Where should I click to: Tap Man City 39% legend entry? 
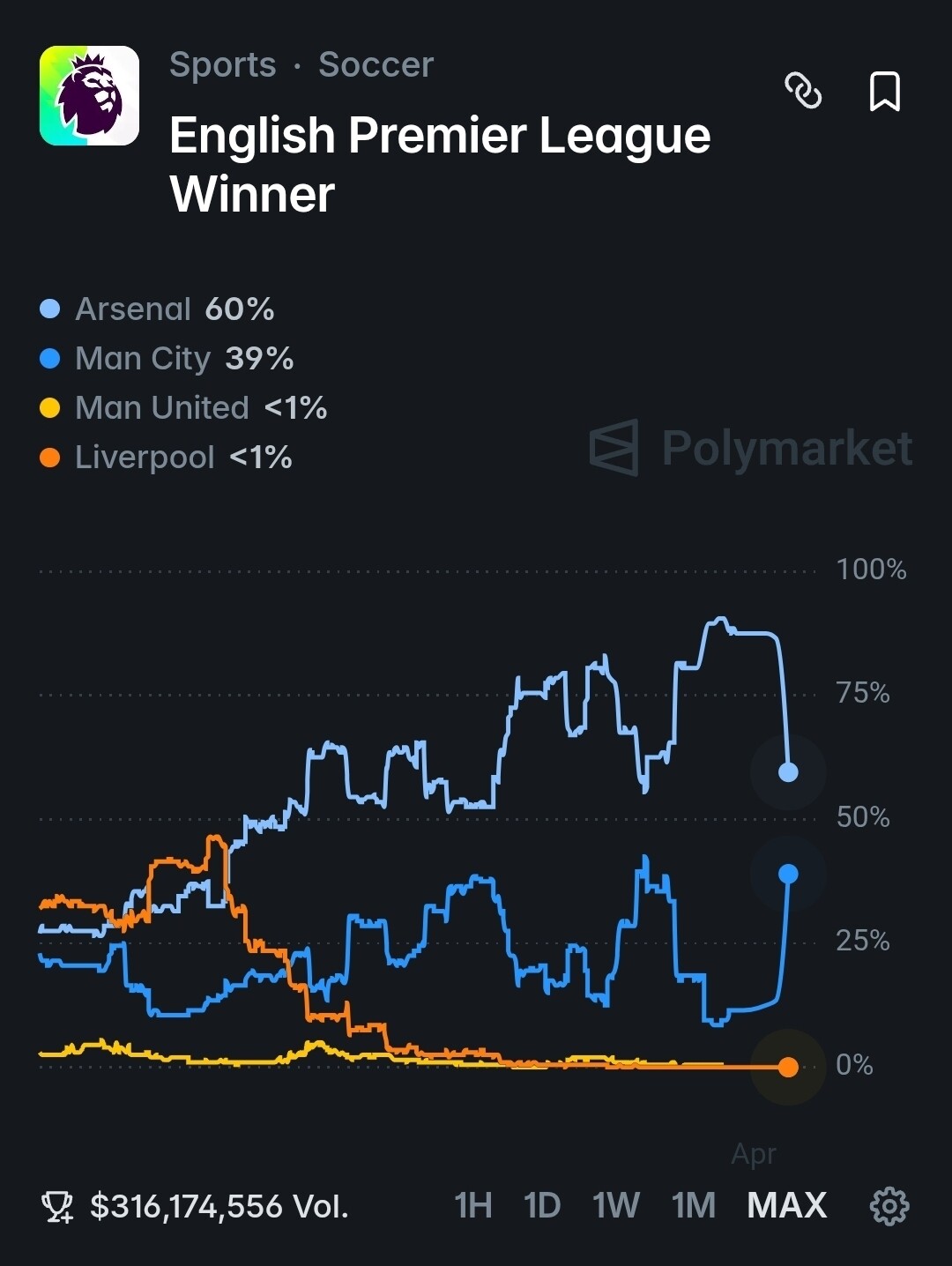pos(167,359)
